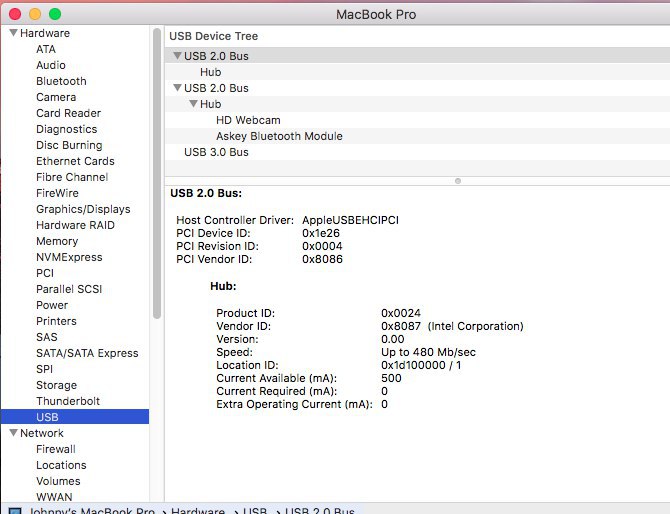The height and width of the screenshot is (514, 670).
Task: Click the Vendor ID Intel Corporation value
Action: [x=452, y=326]
